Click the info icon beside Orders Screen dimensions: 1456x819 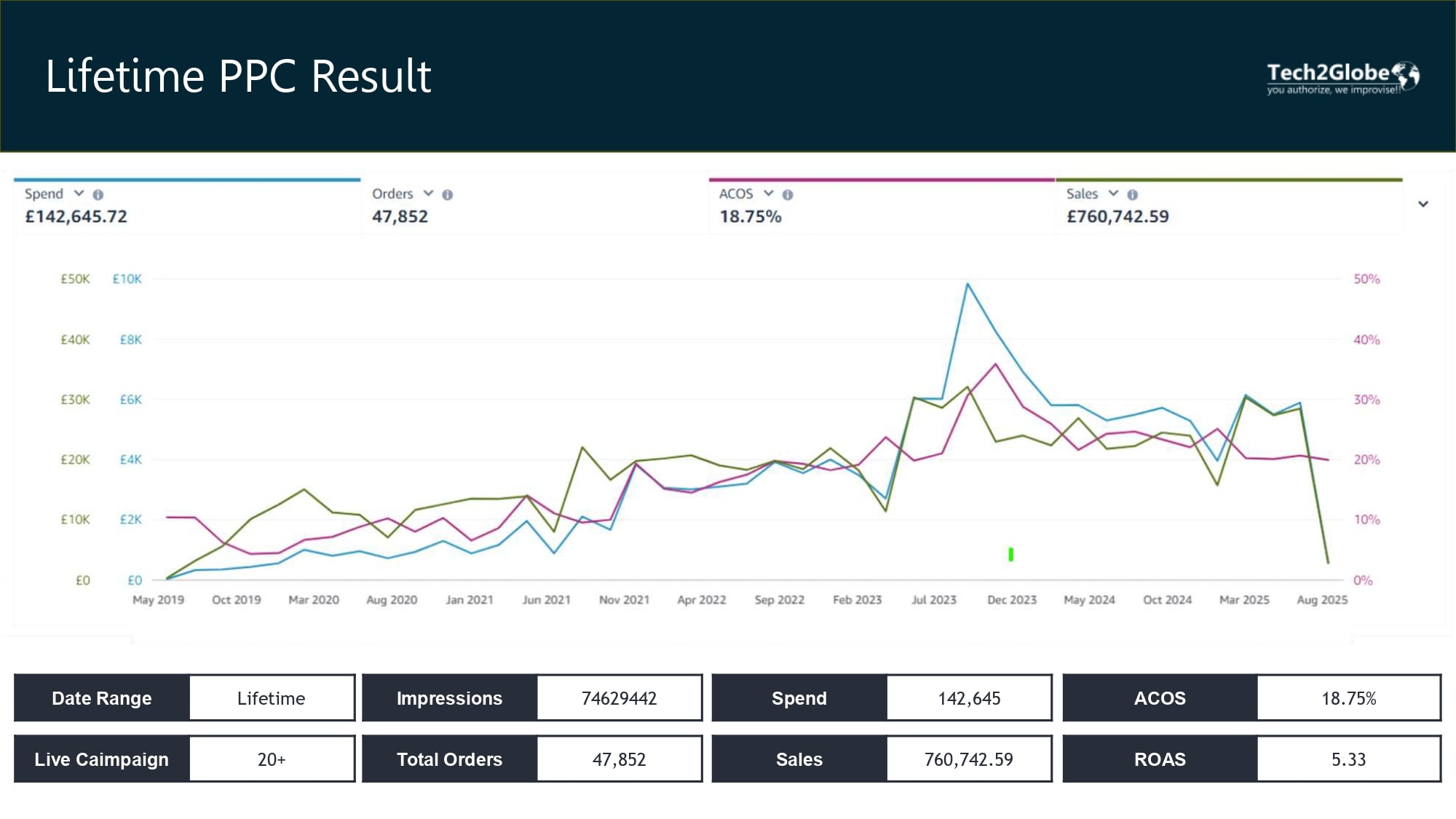[x=448, y=195]
